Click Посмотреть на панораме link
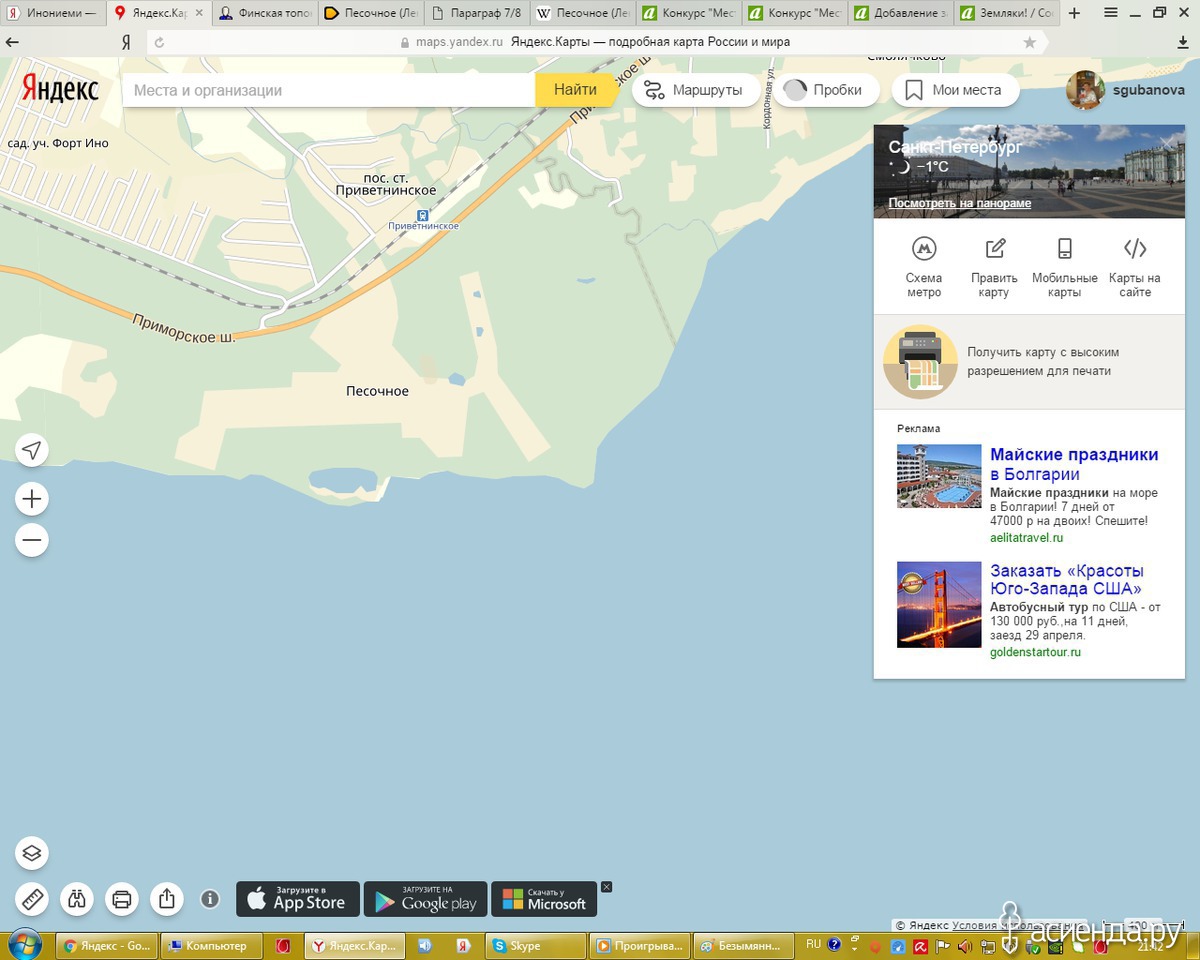The height and width of the screenshot is (960, 1200). 959,203
